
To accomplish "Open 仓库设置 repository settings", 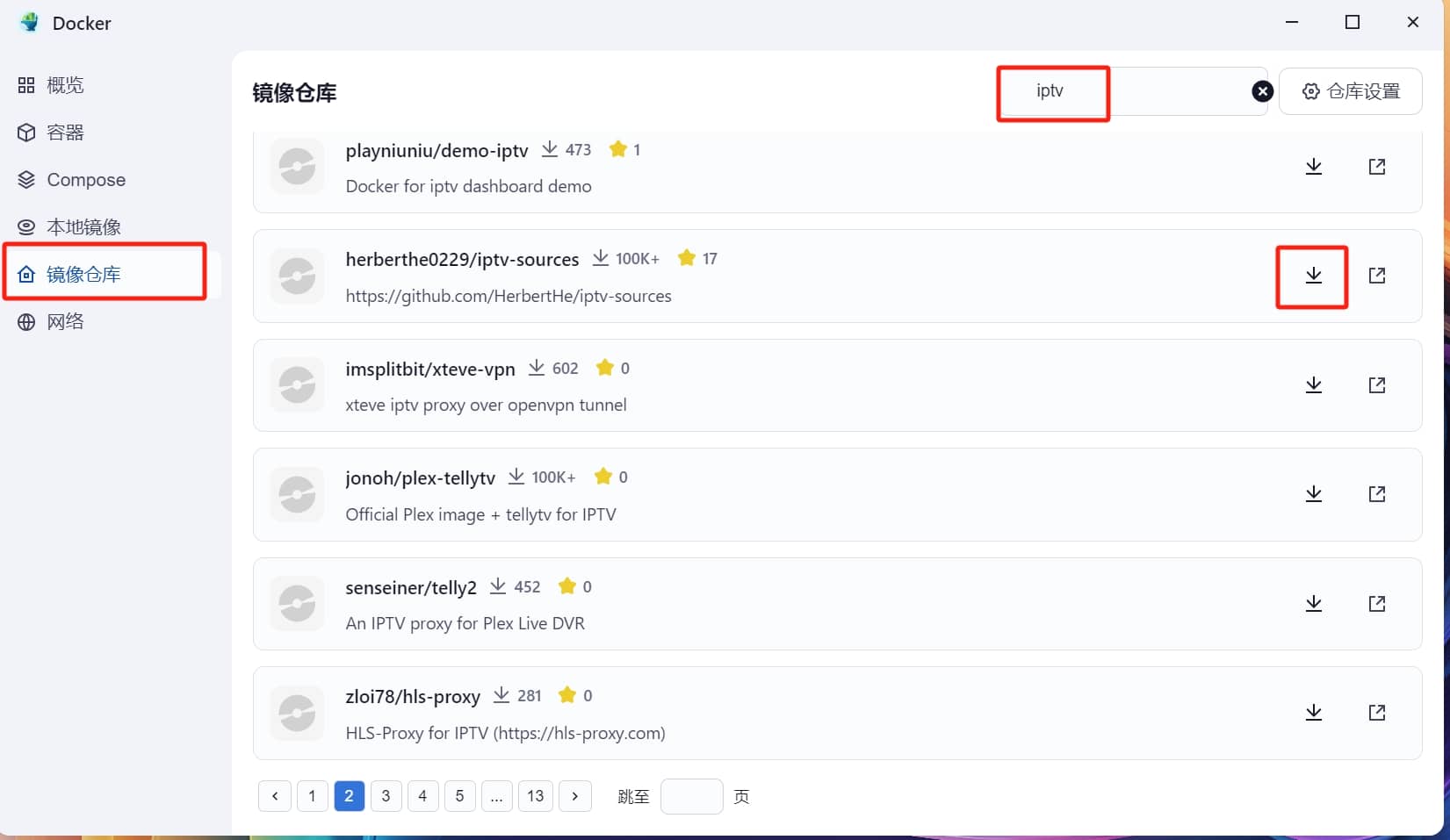I will click(1350, 91).
